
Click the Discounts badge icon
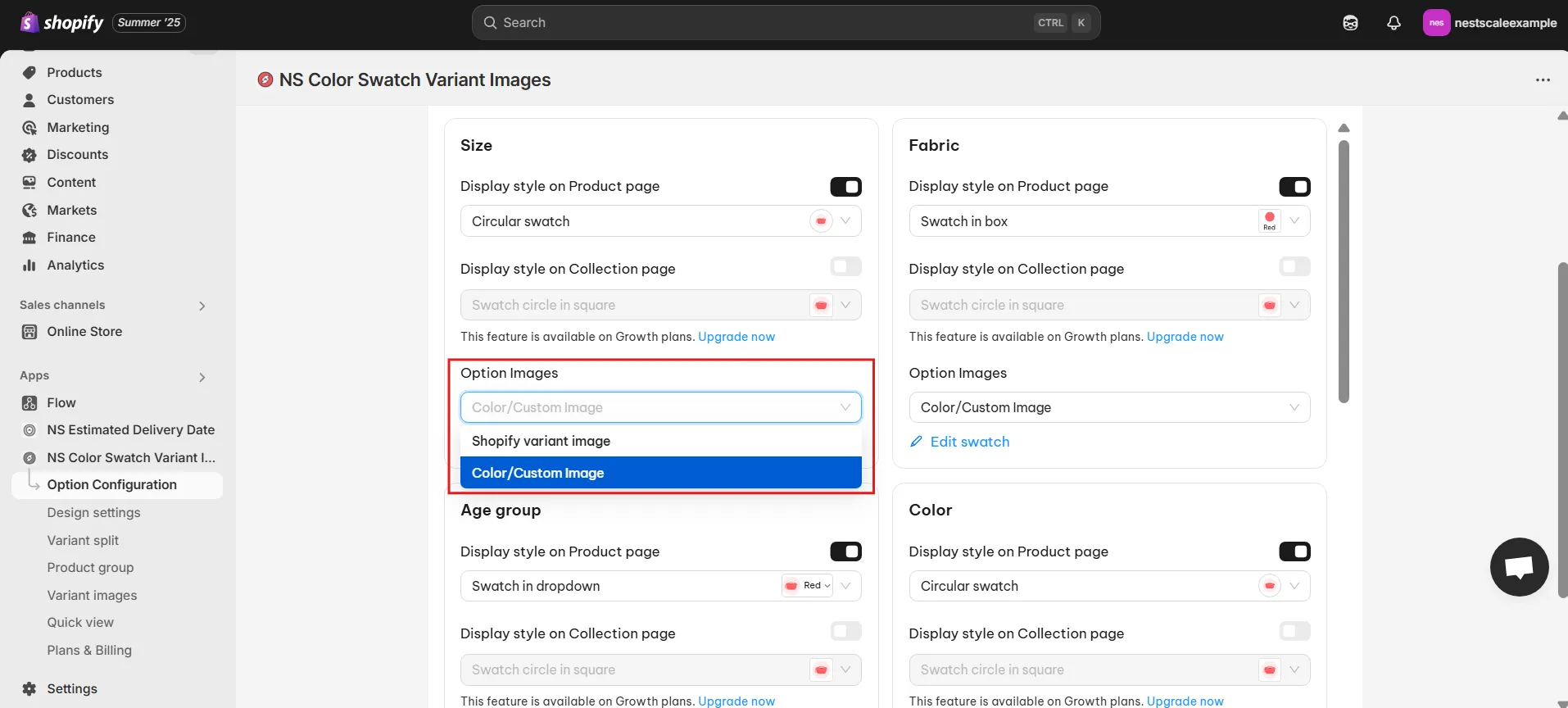29,155
